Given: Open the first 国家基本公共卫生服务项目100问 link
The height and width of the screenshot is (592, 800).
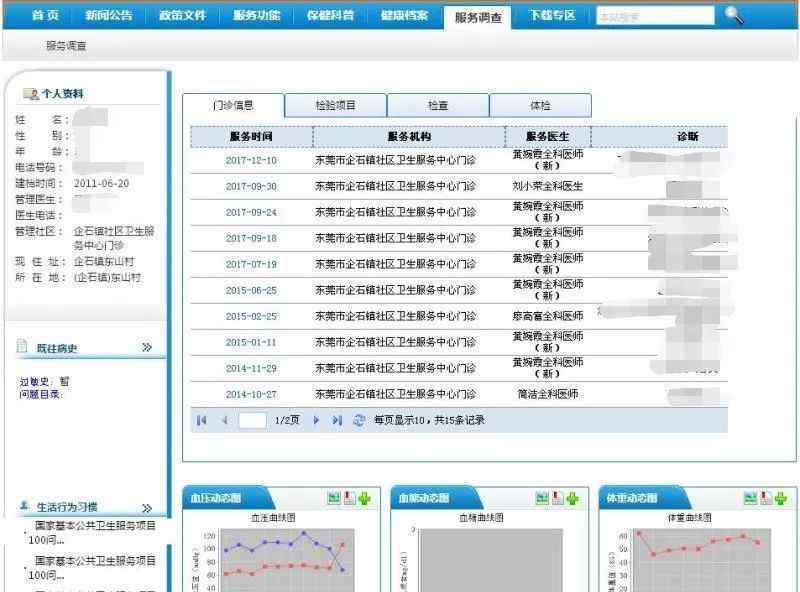Looking at the screenshot, I should pyautogui.click(x=92, y=532).
